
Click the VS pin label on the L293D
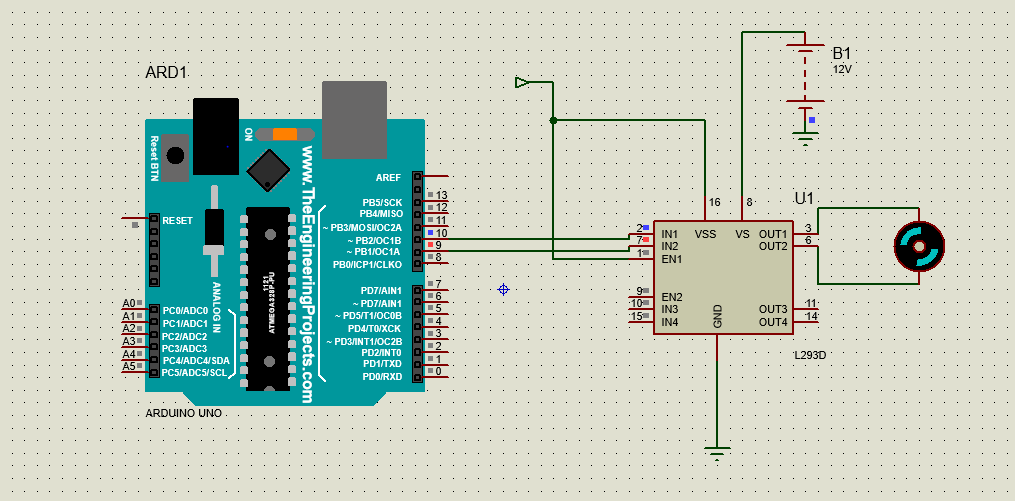pos(742,234)
